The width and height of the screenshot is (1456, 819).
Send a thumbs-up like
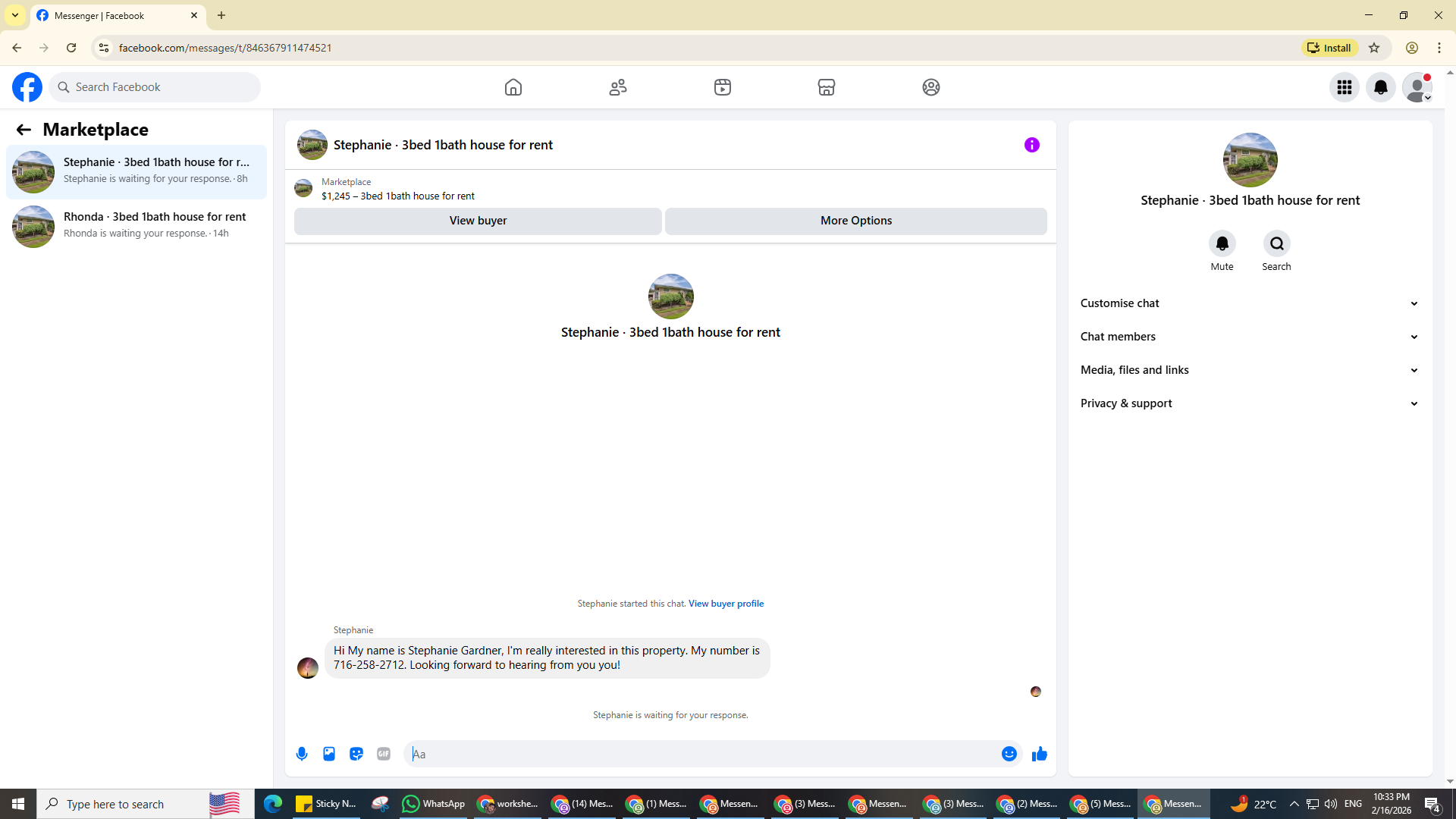click(1039, 754)
